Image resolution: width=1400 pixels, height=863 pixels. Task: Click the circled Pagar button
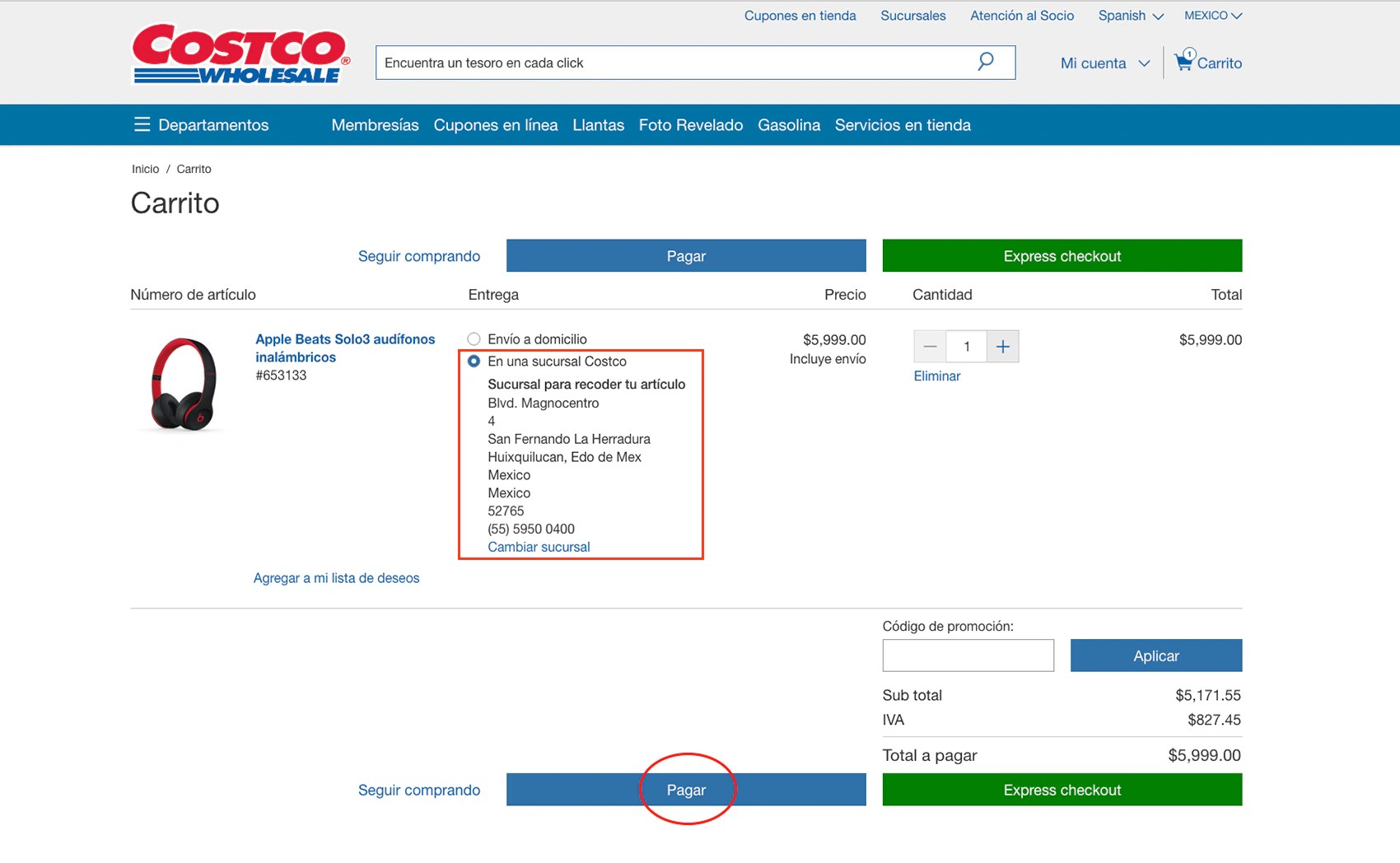(x=686, y=789)
